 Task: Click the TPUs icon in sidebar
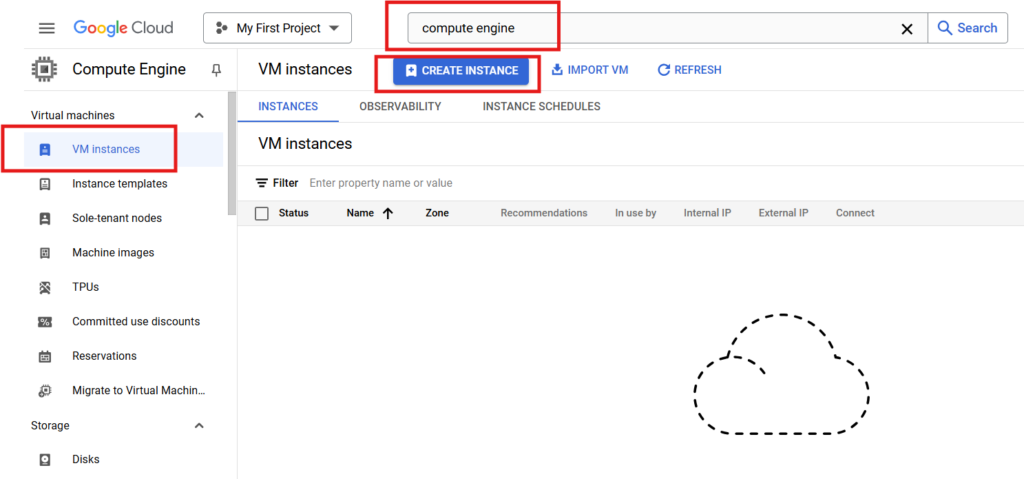(44, 287)
